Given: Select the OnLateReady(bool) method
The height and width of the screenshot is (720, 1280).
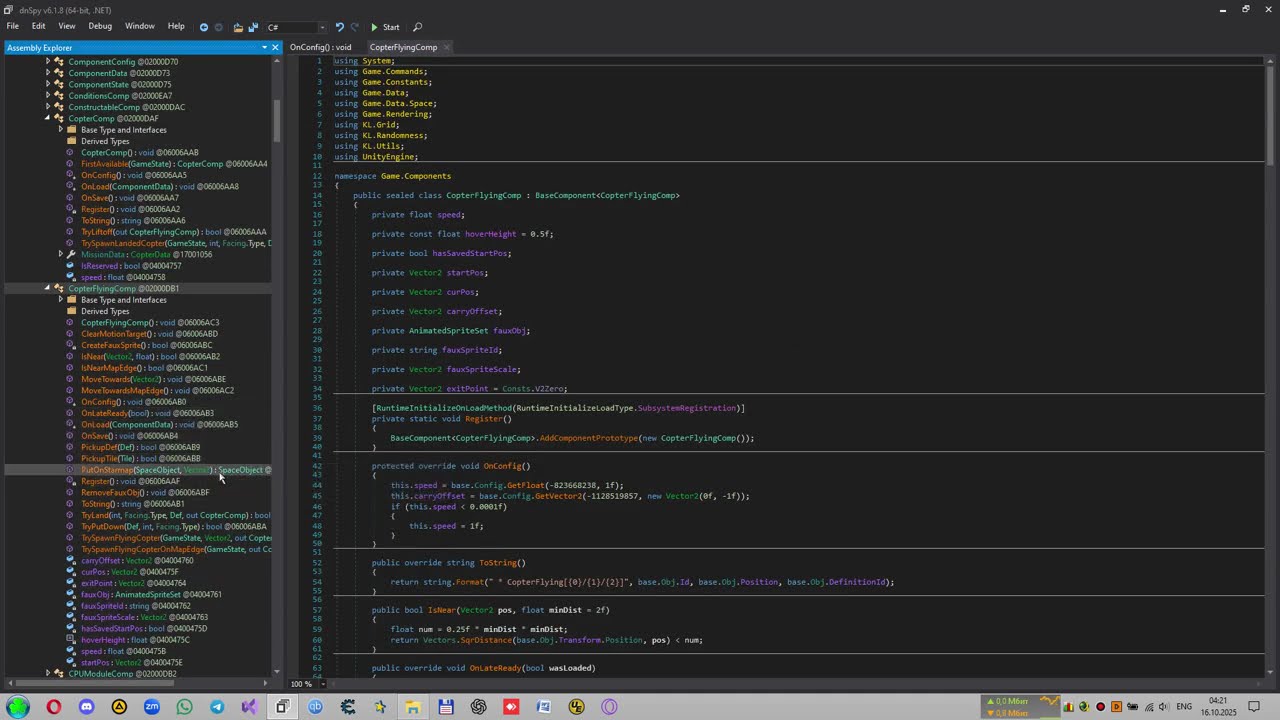Looking at the screenshot, I should [x=147, y=413].
